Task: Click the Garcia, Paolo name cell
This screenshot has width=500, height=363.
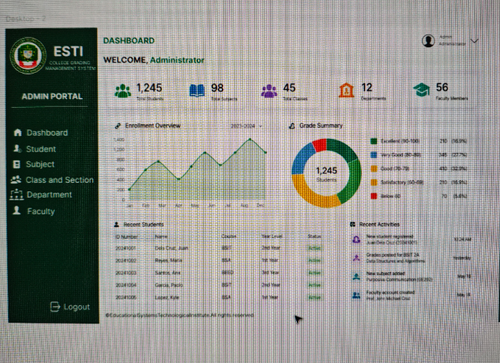Action: coord(169,285)
